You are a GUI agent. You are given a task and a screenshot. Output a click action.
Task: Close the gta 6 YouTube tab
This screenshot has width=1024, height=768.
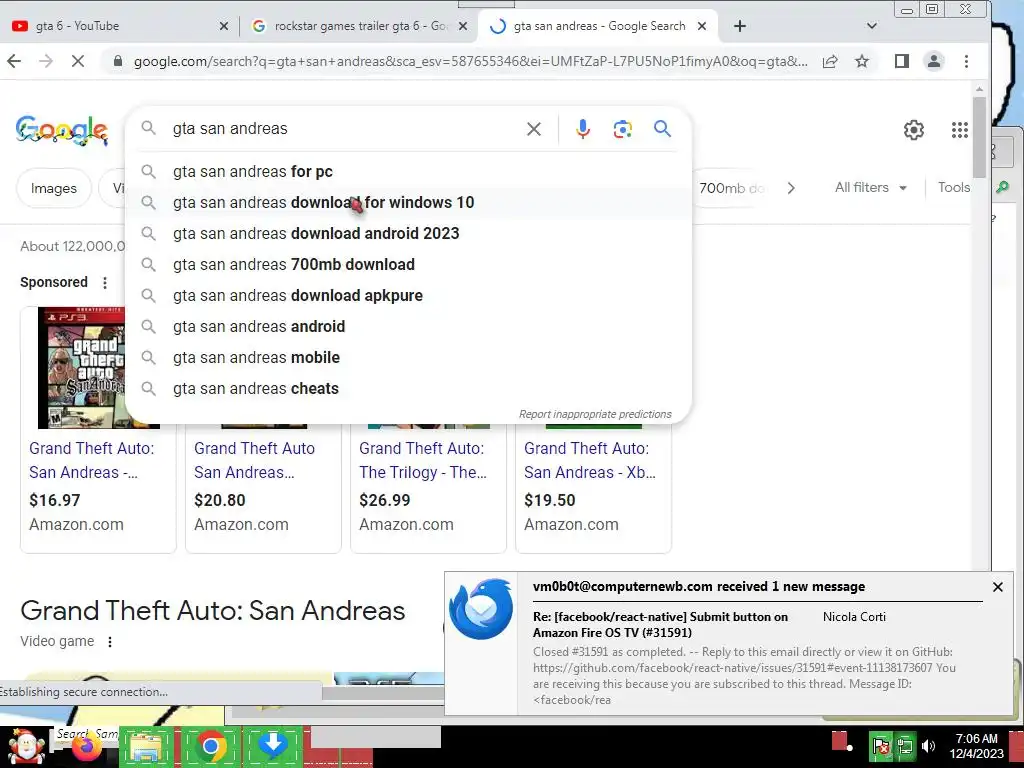pos(223,26)
